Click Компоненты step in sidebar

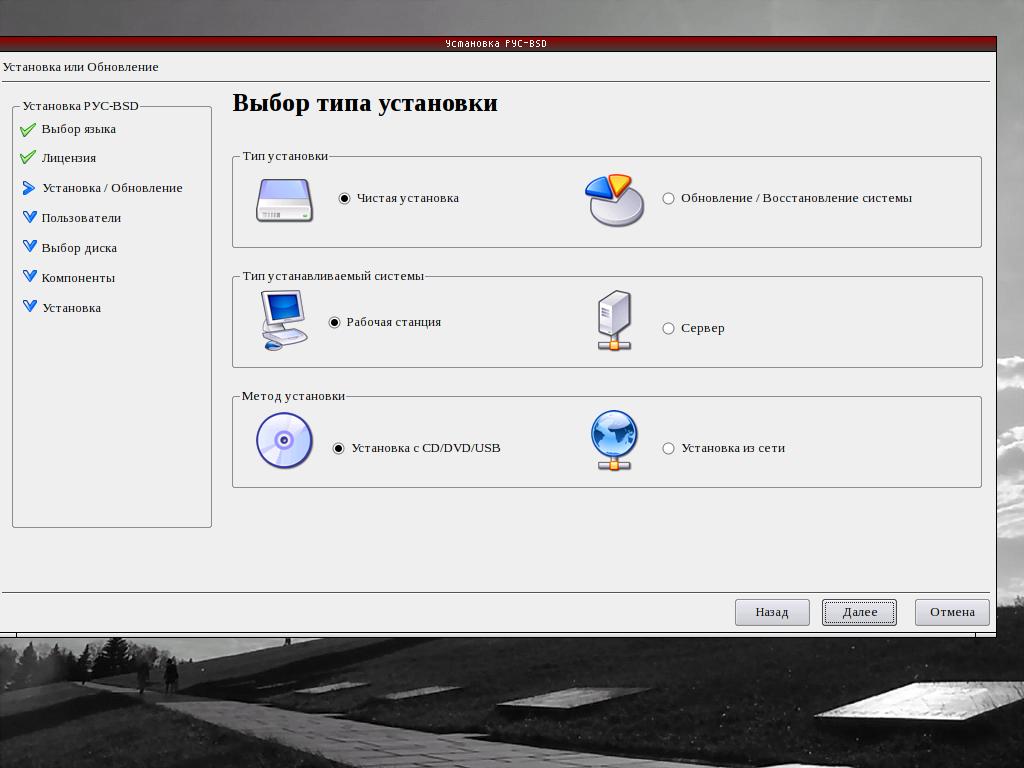click(78, 278)
